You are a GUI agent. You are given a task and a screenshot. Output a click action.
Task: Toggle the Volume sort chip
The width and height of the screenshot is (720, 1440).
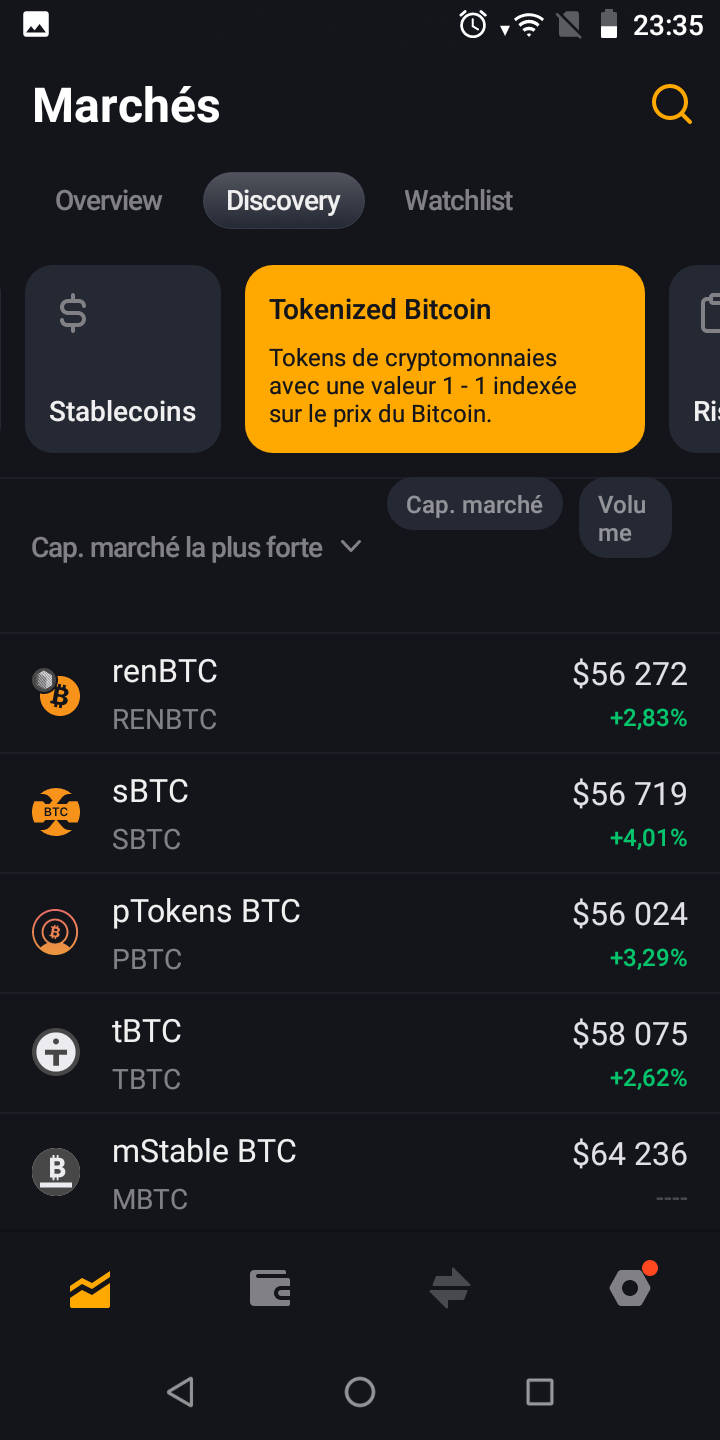pyautogui.click(x=624, y=519)
